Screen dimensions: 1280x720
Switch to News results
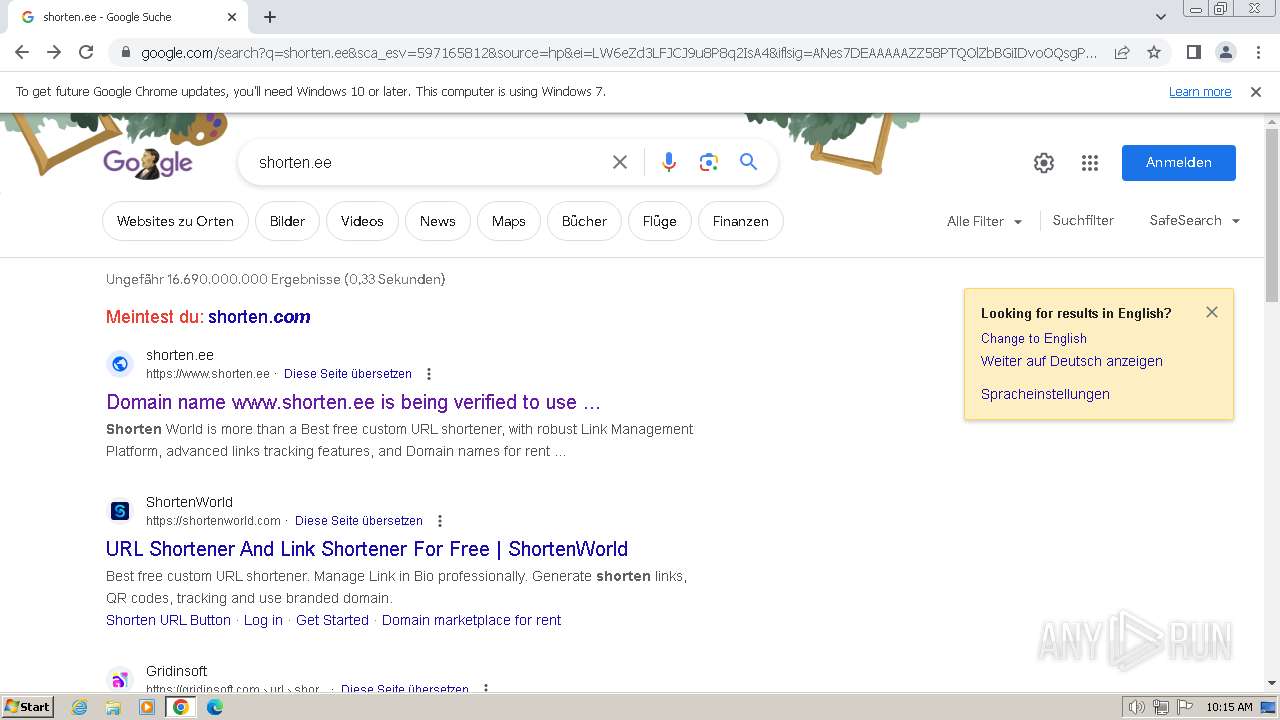pyautogui.click(x=438, y=221)
